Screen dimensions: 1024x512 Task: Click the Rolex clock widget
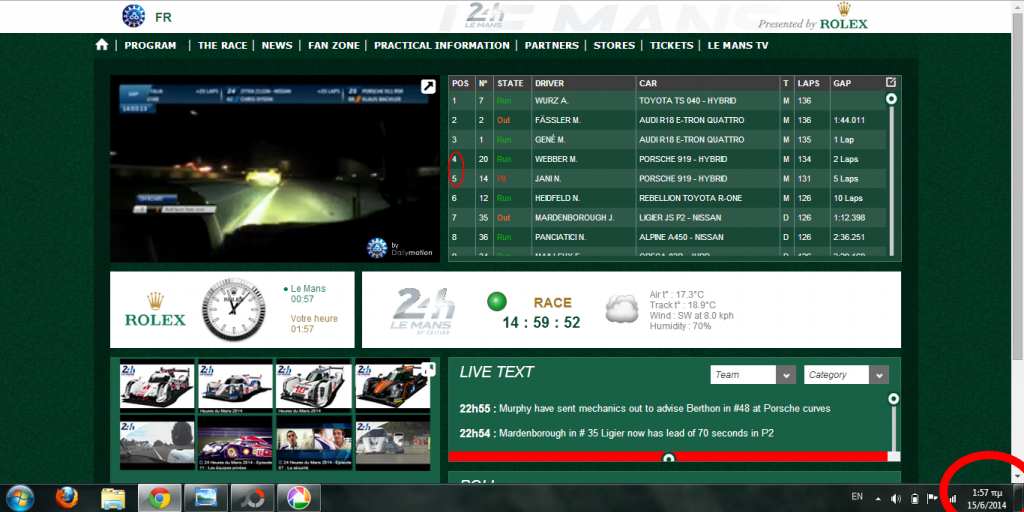tap(232, 310)
